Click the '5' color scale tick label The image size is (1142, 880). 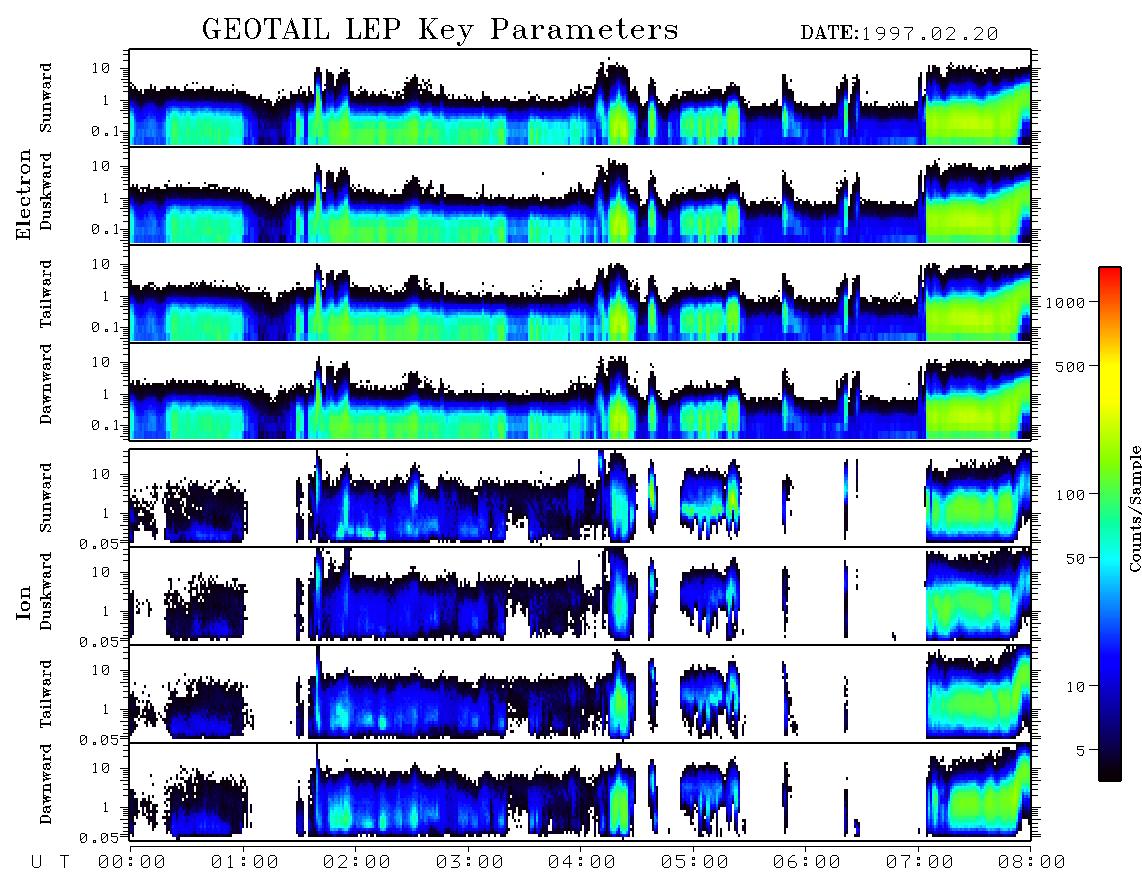point(1080,750)
